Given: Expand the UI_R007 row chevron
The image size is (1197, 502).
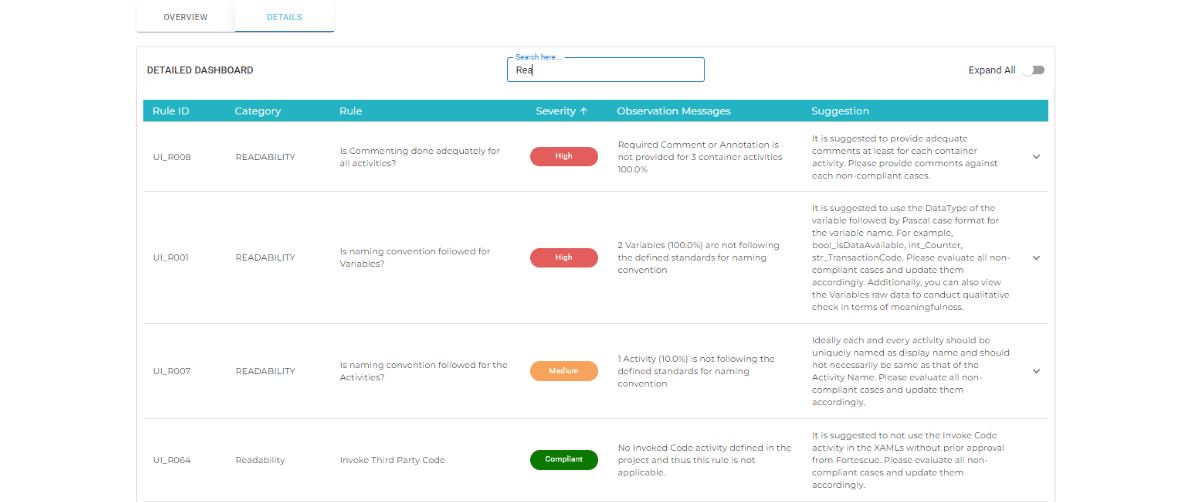Looking at the screenshot, I should tap(1036, 371).
